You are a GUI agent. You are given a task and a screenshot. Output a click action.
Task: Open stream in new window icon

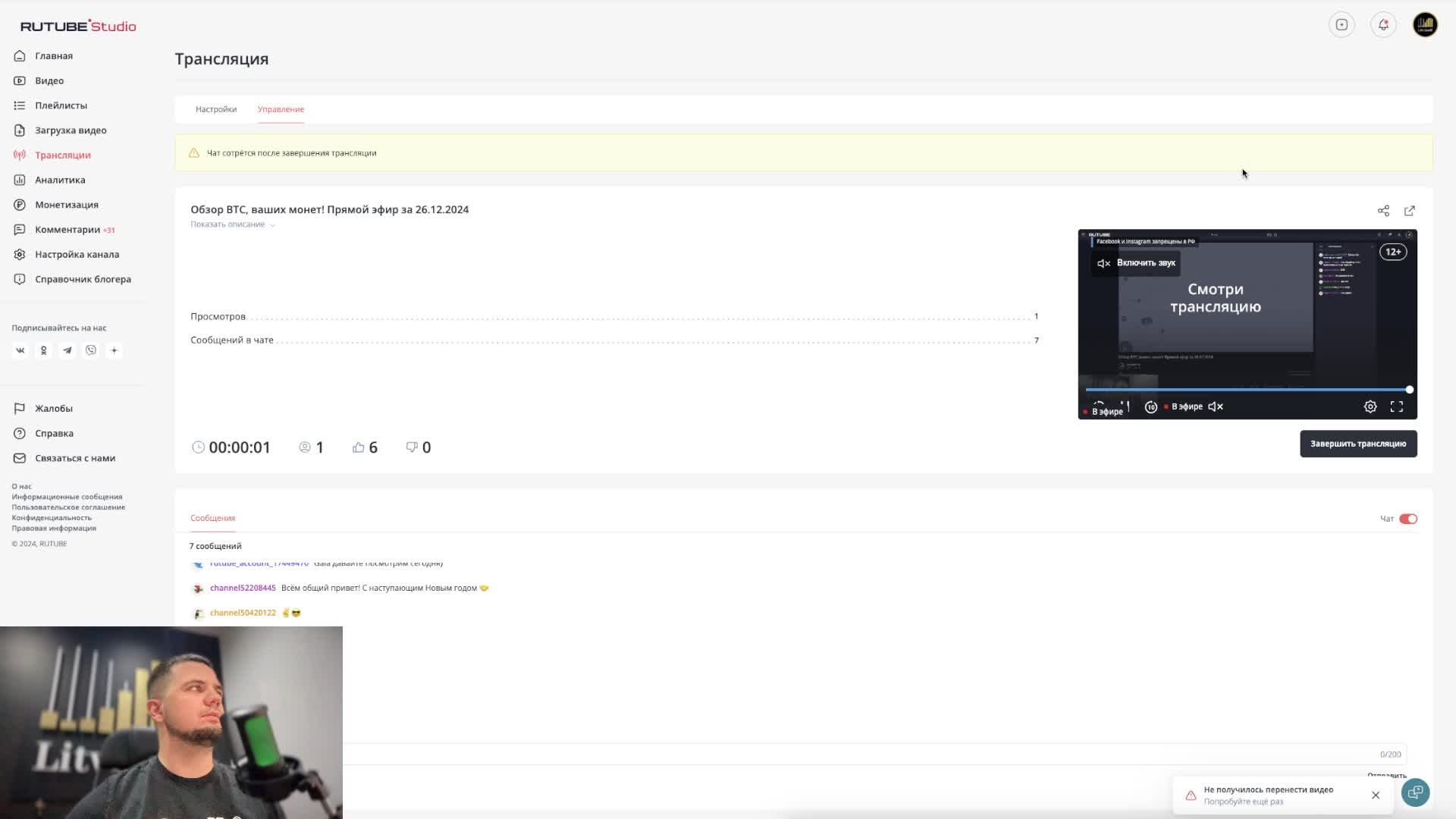[1410, 211]
